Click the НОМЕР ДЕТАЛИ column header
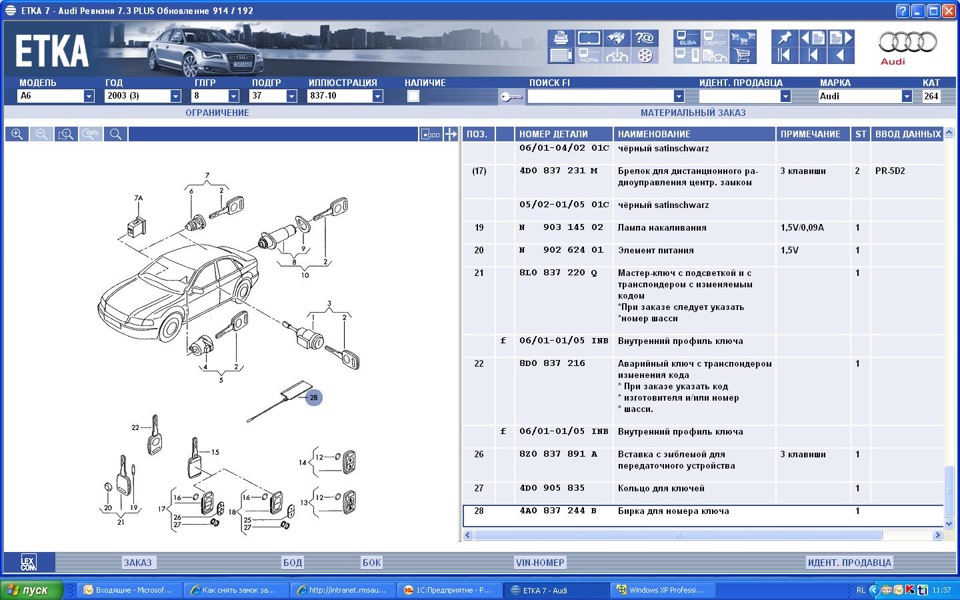Viewport: 960px width, 600px height. [563, 134]
